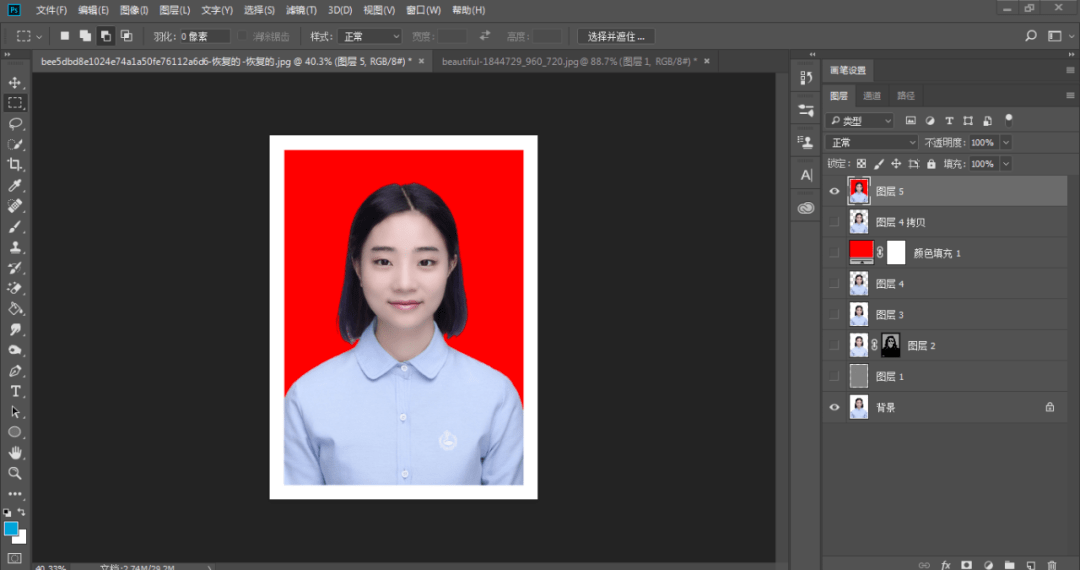Select the Clone Stamp tool
The image size is (1080, 570).
(x=14, y=247)
